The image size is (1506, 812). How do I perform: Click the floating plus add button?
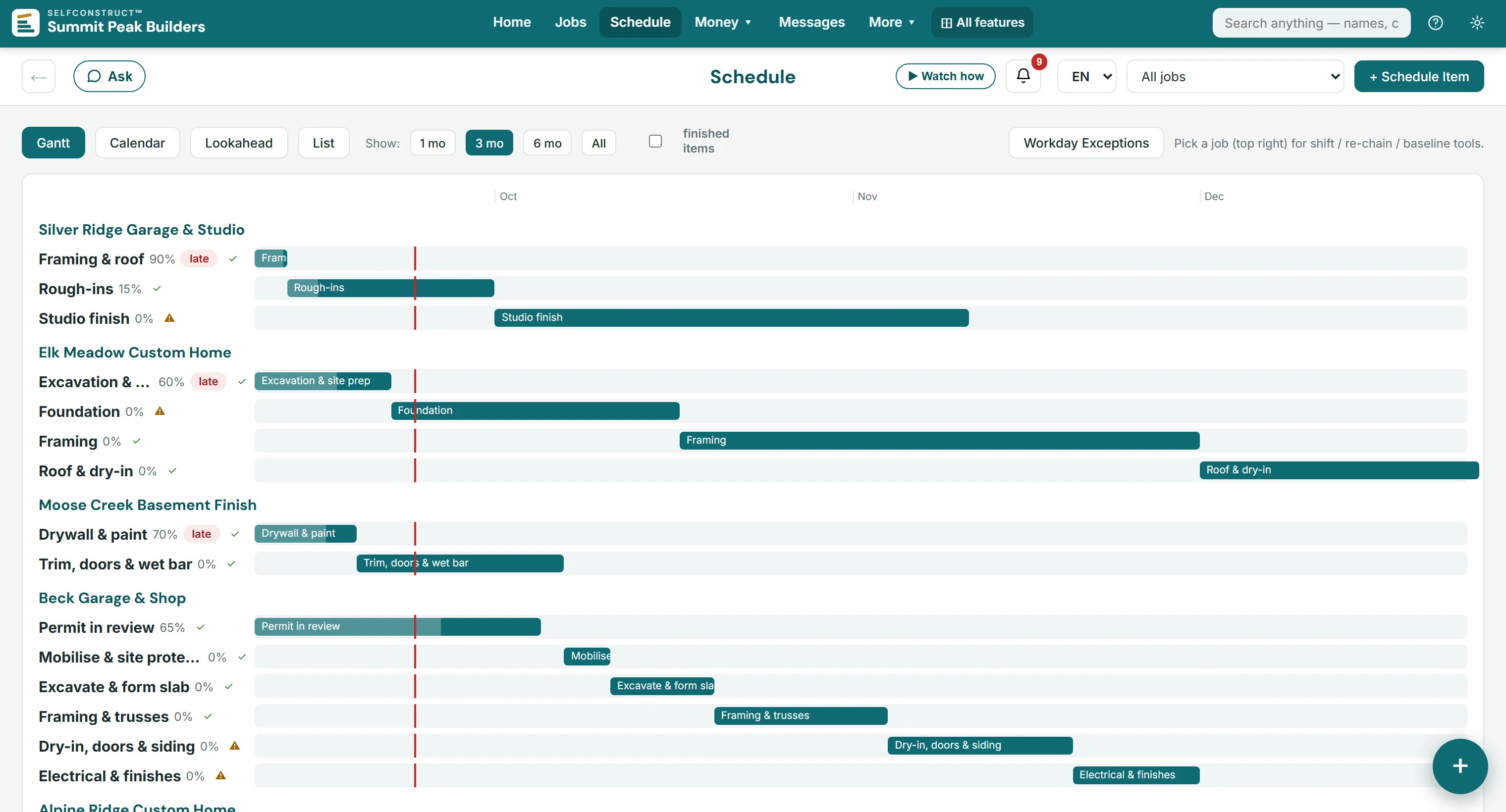tap(1459, 766)
